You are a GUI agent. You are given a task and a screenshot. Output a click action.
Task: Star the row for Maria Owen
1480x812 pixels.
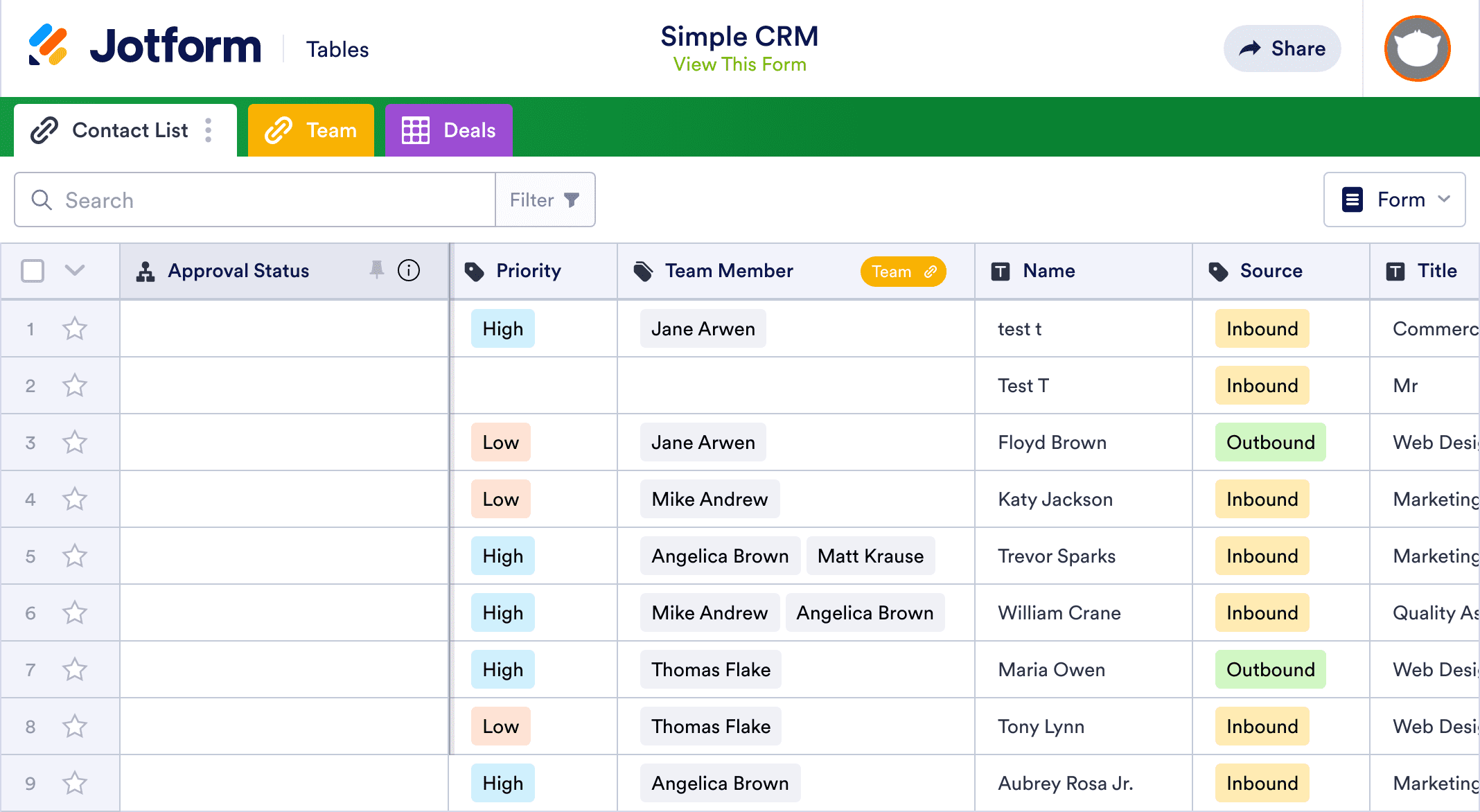[x=74, y=669]
